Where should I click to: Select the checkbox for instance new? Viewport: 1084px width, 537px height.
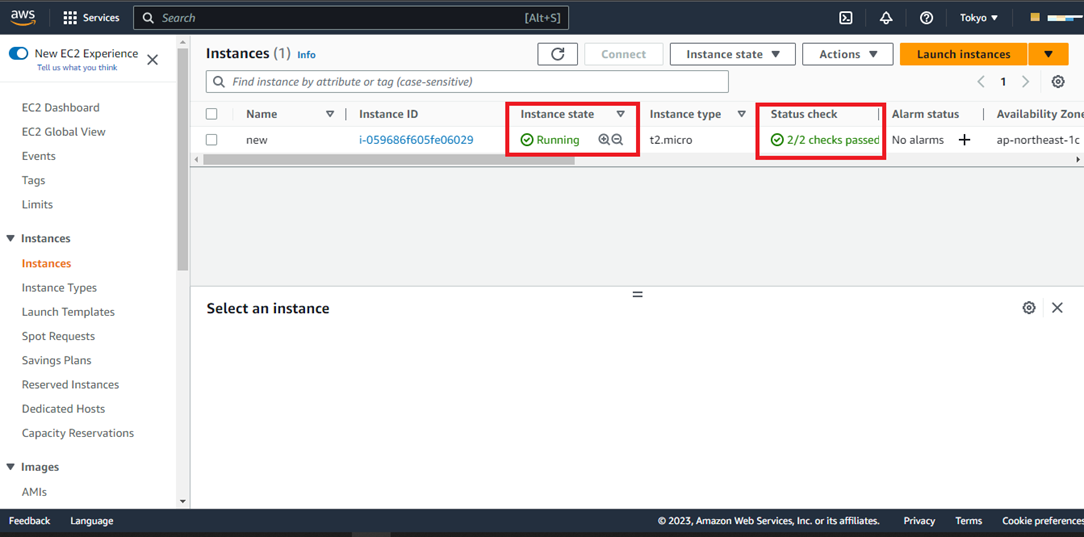click(x=212, y=140)
